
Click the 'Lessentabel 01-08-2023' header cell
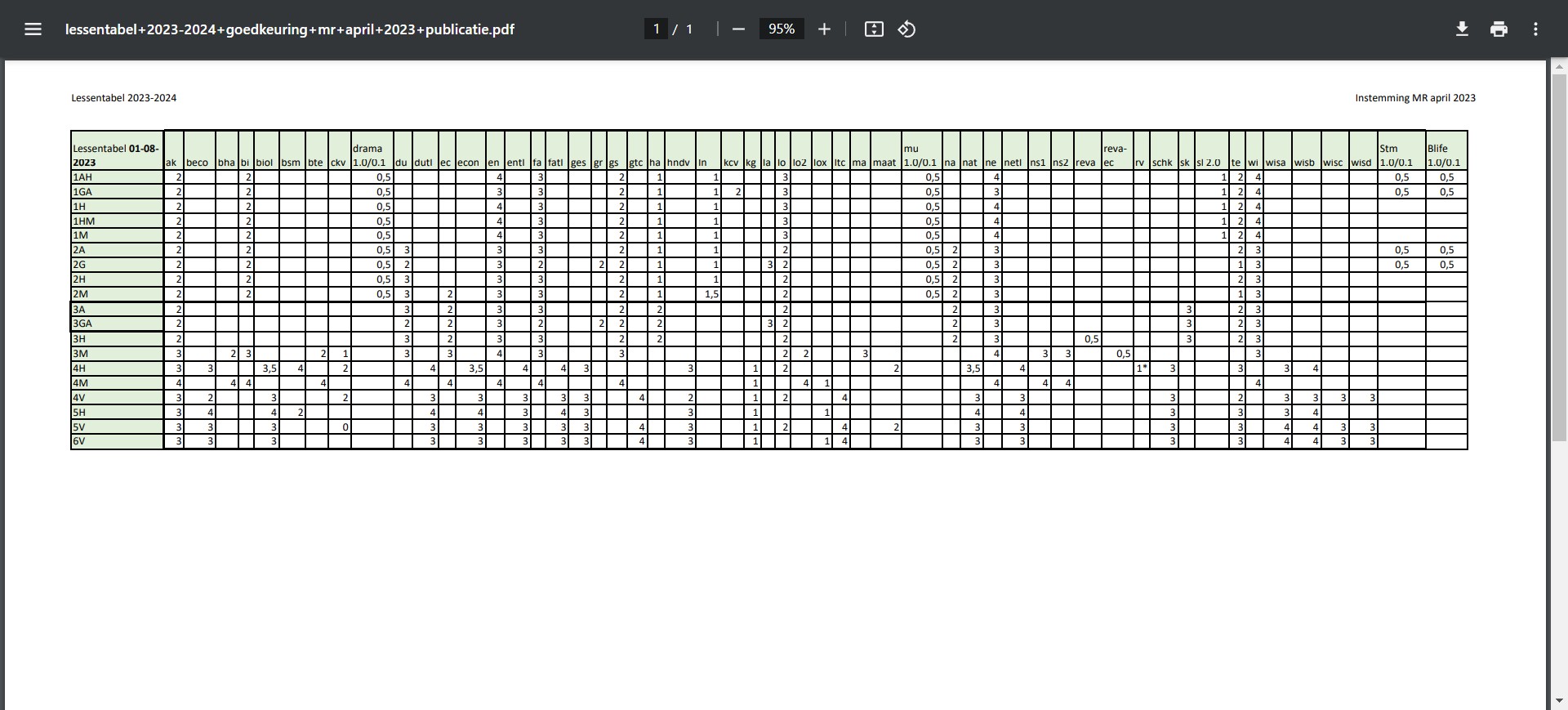(x=118, y=150)
